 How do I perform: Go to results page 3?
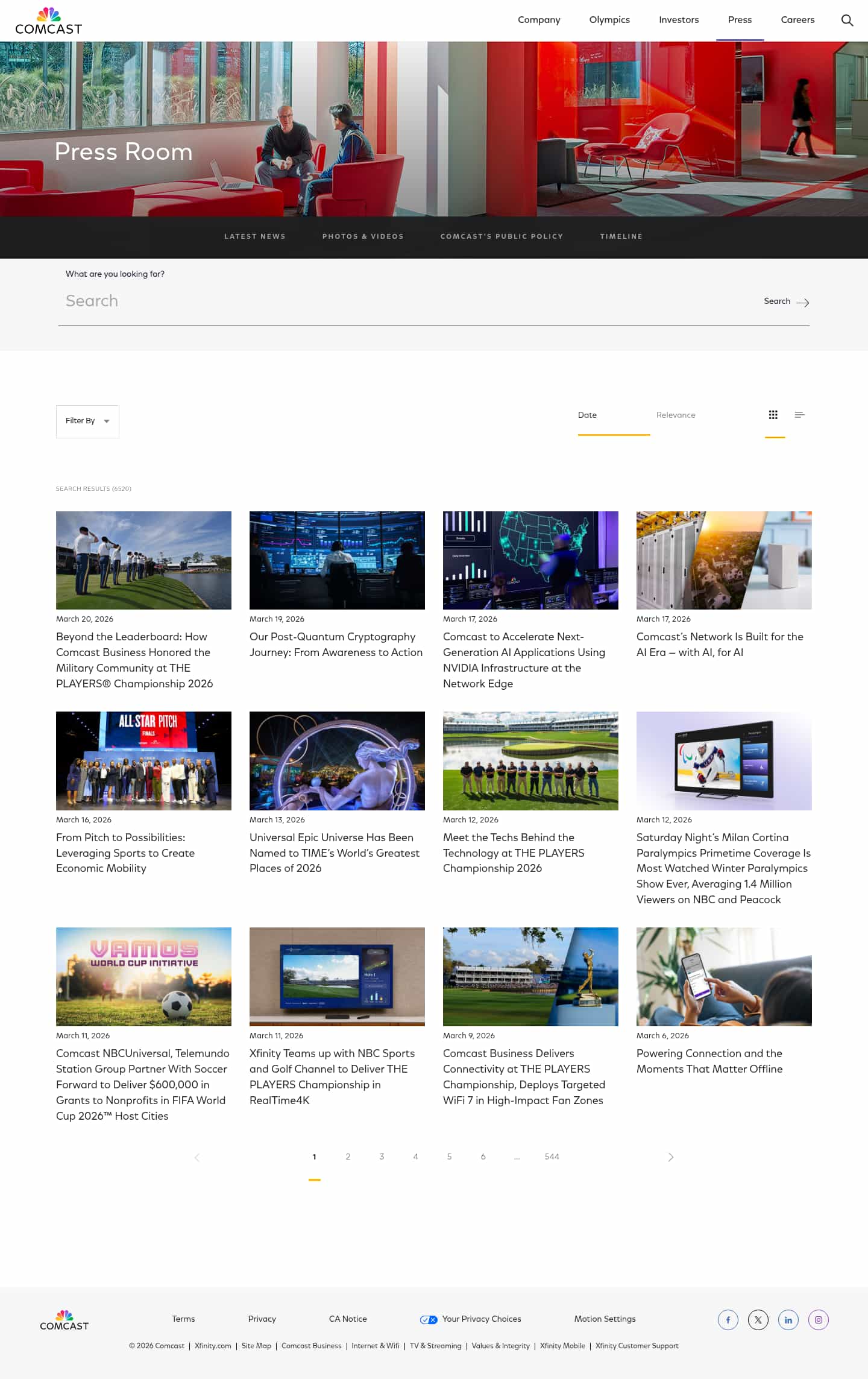click(382, 1157)
